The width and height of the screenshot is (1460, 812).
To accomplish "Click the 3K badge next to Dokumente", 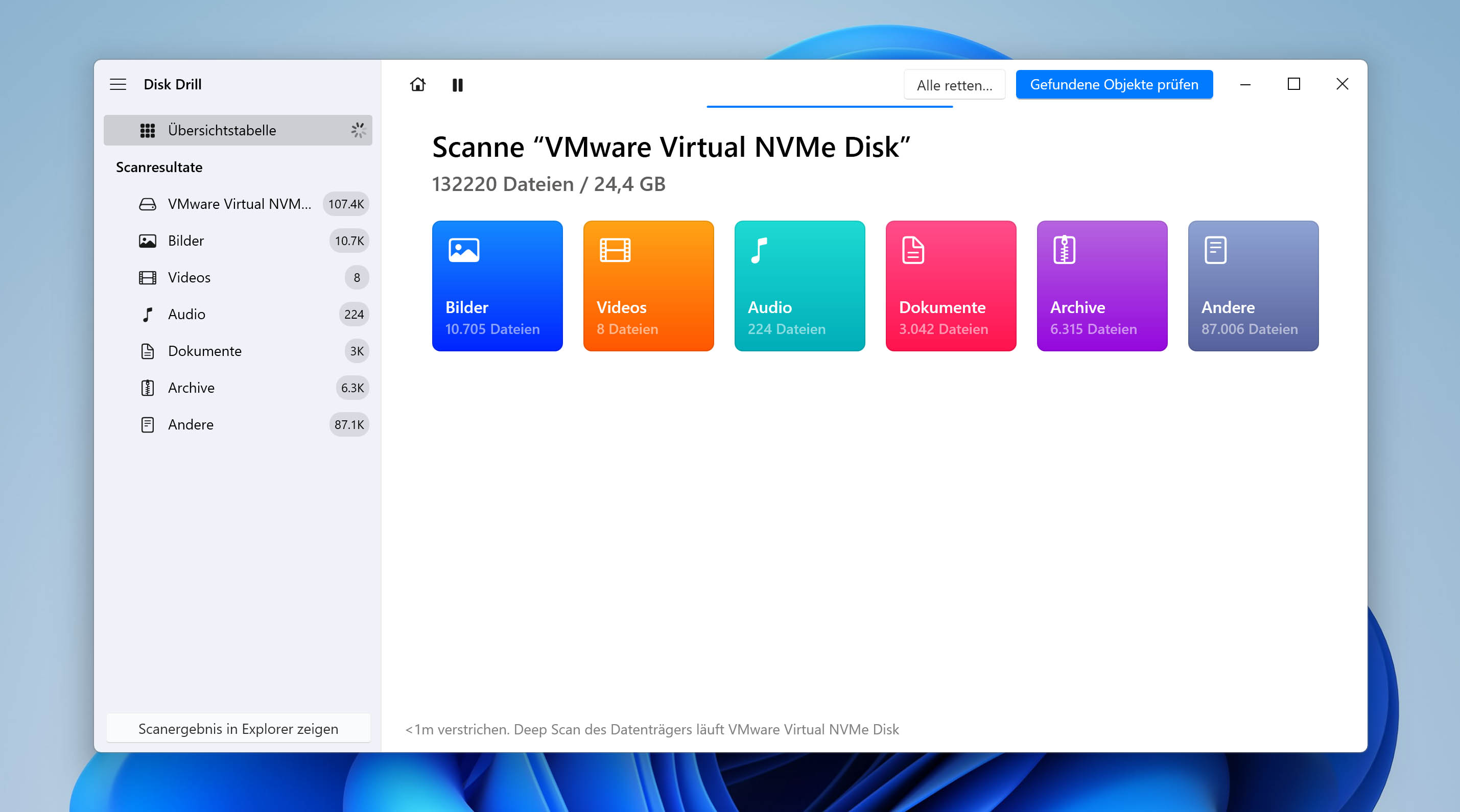I will tap(357, 351).
